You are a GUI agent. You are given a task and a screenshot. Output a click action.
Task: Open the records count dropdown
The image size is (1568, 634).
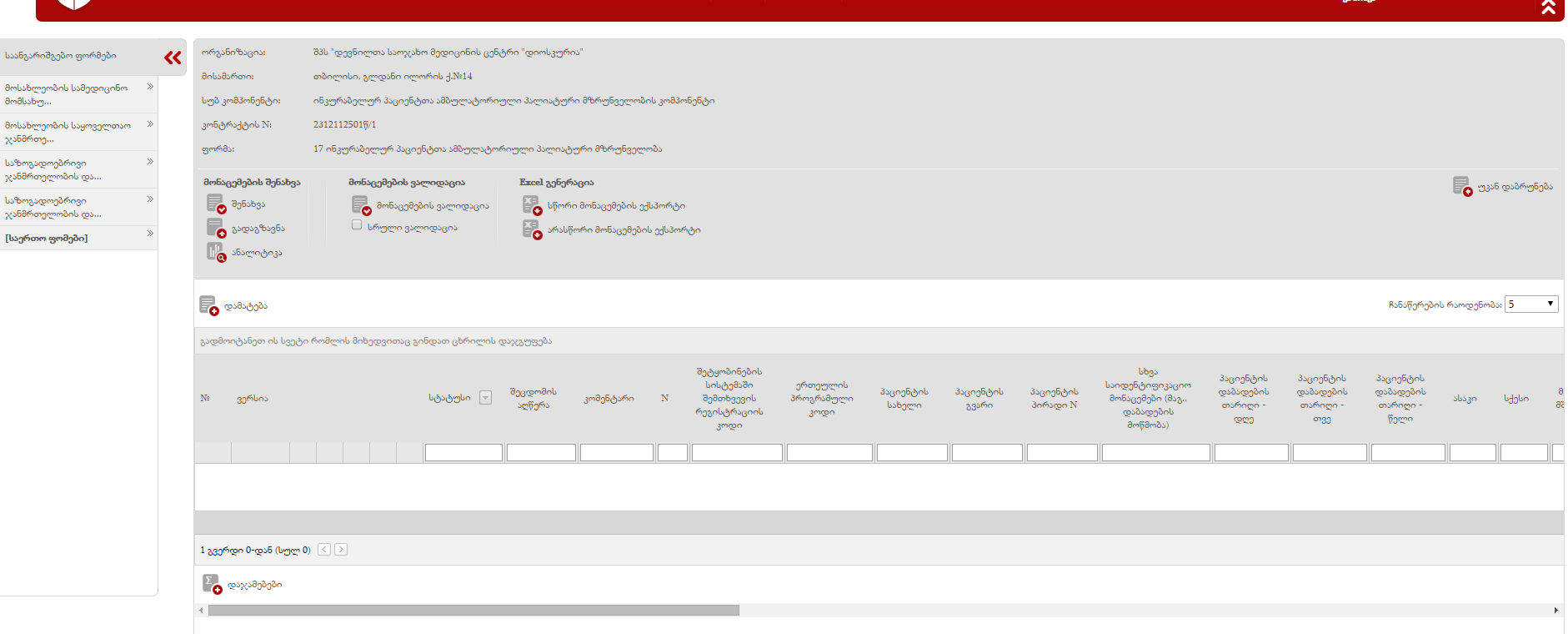[1530, 304]
